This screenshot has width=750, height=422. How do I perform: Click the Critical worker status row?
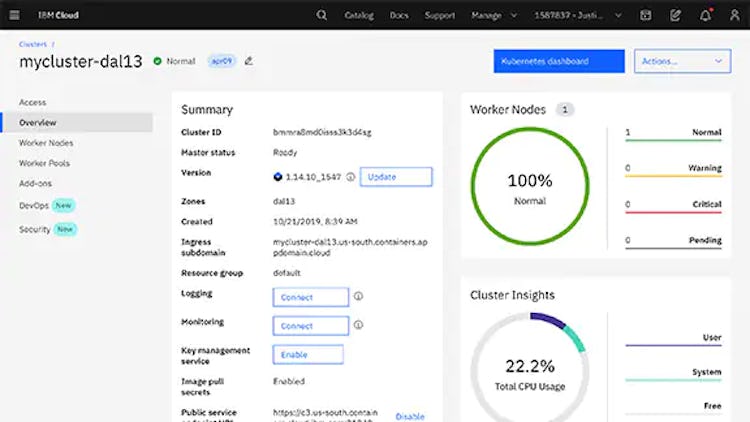click(x=673, y=206)
